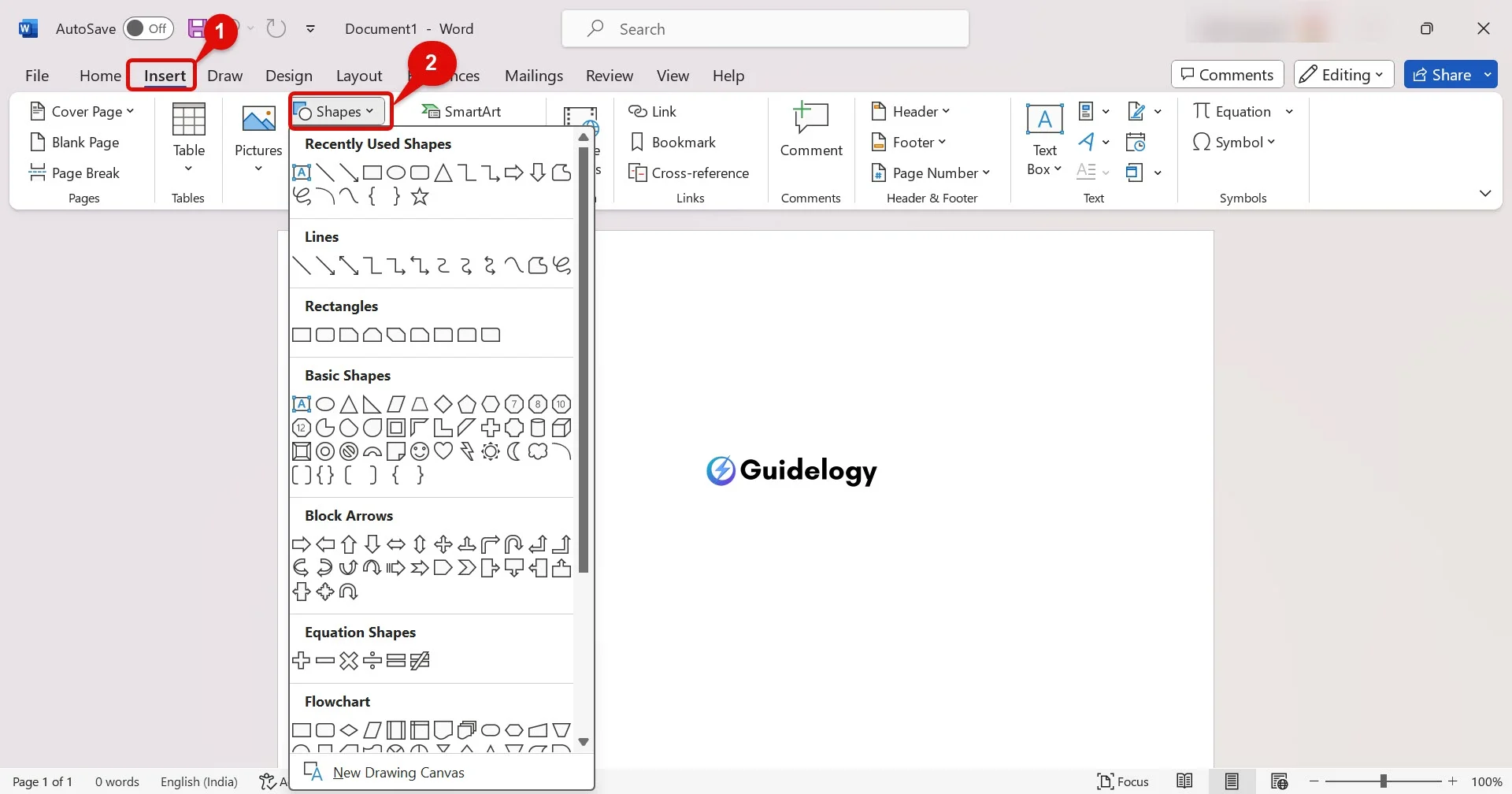
Task: Open the Comments pane button
Action: (1227, 74)
